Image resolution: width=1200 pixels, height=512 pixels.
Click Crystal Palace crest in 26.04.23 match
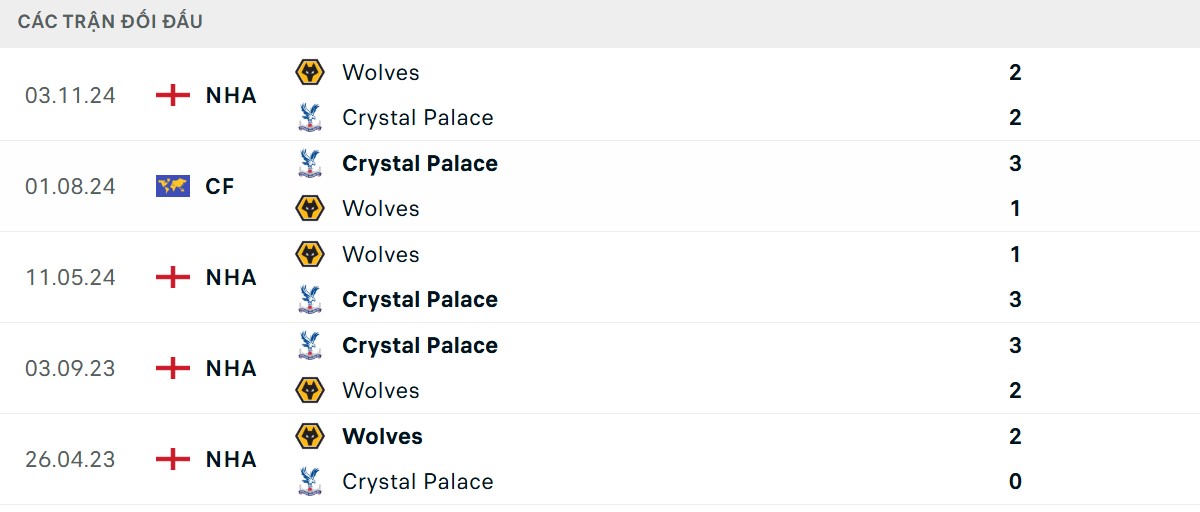311,481
